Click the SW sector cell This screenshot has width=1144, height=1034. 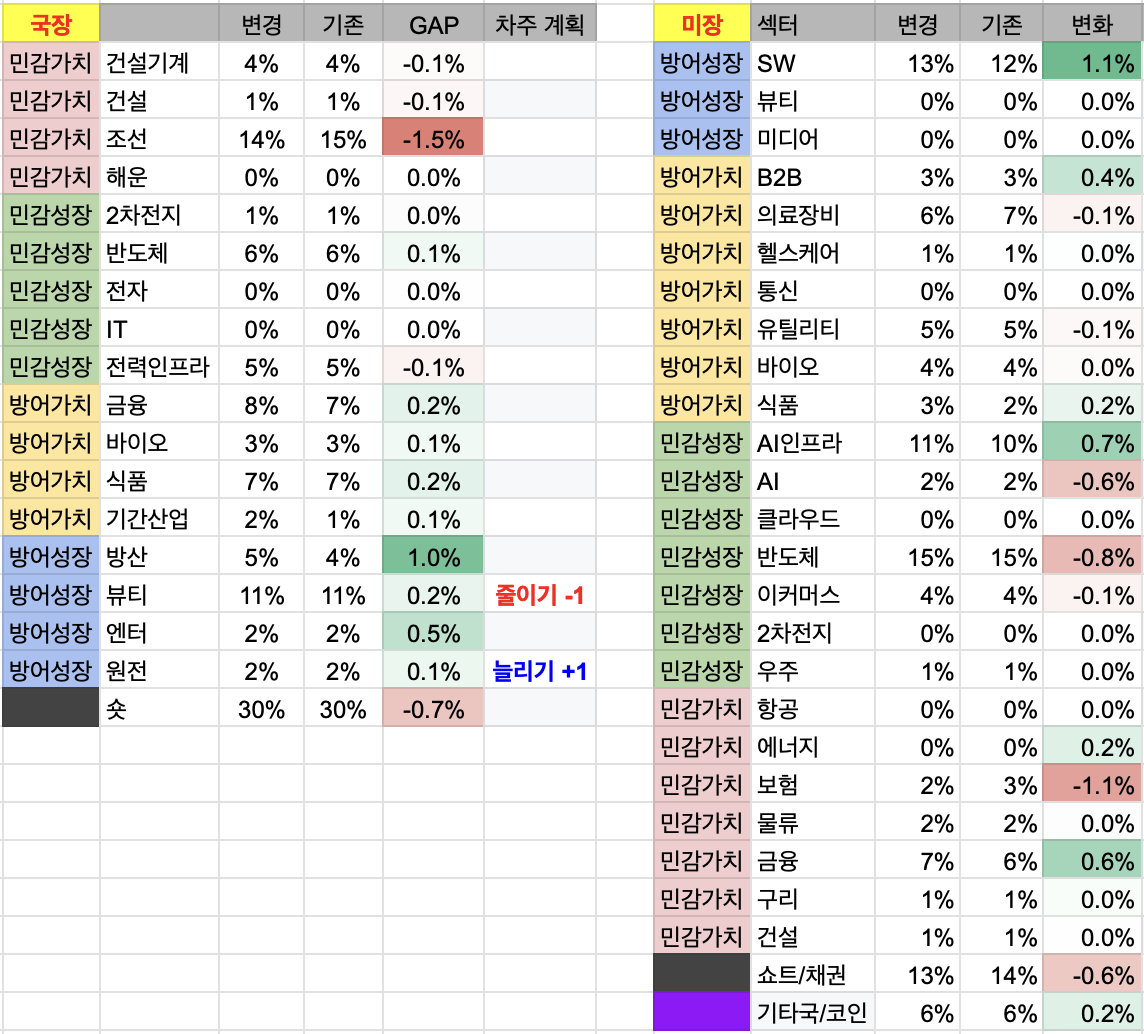coord(812,63)
